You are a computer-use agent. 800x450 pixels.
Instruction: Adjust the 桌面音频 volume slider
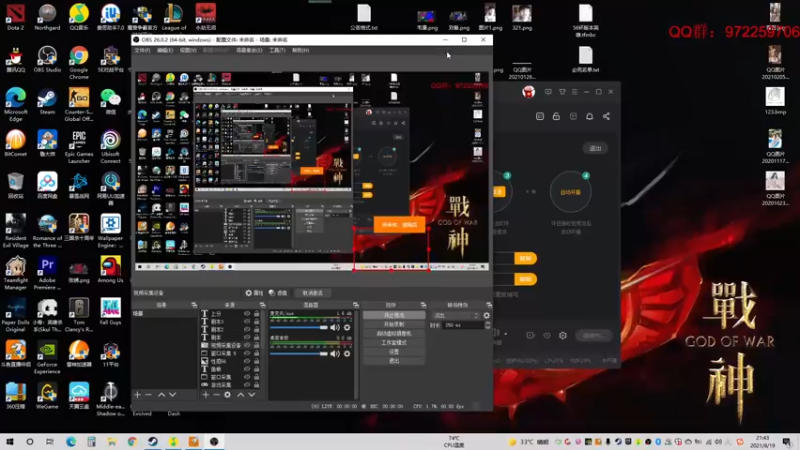(x=299, y=354)
